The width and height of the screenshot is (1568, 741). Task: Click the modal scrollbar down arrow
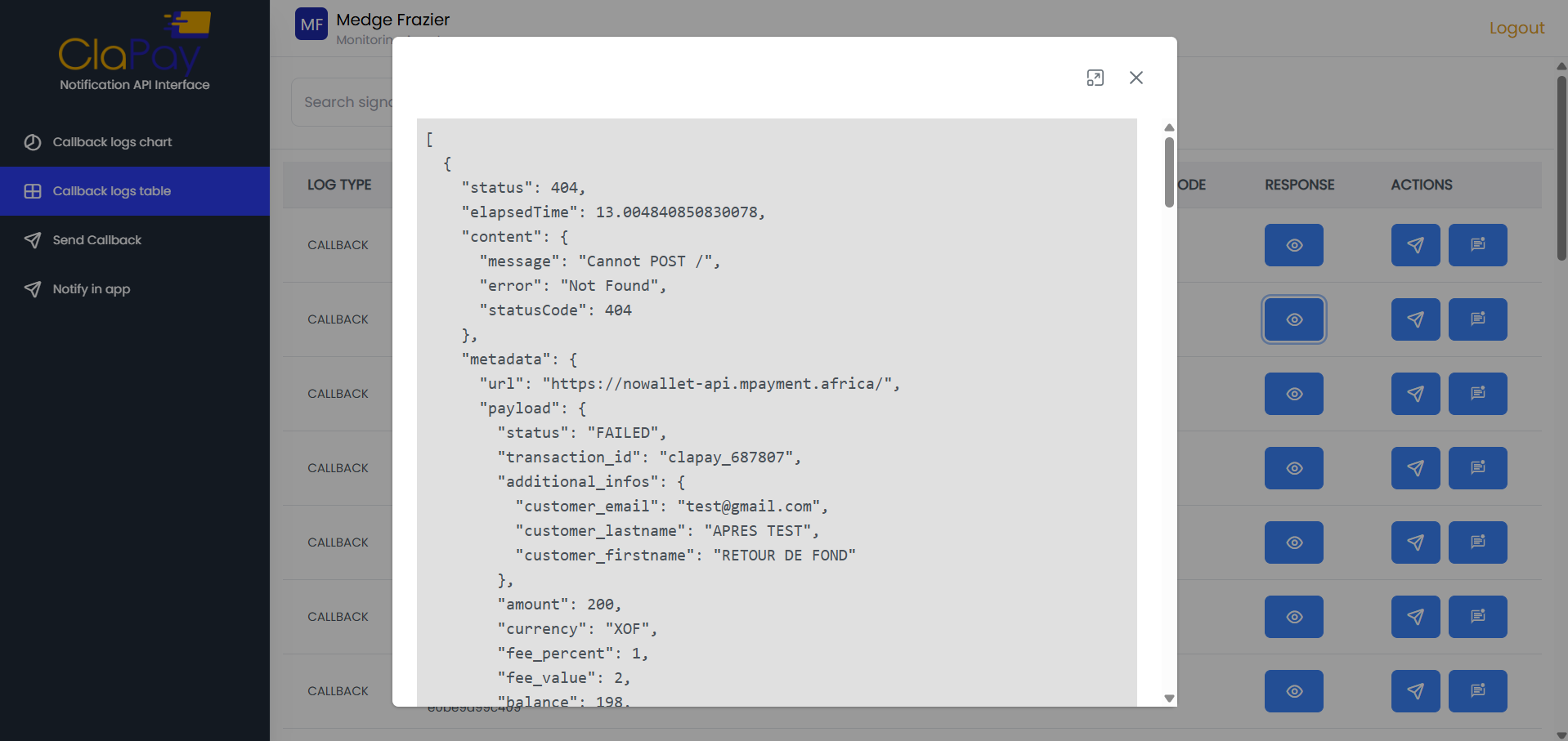point(1170,699)
